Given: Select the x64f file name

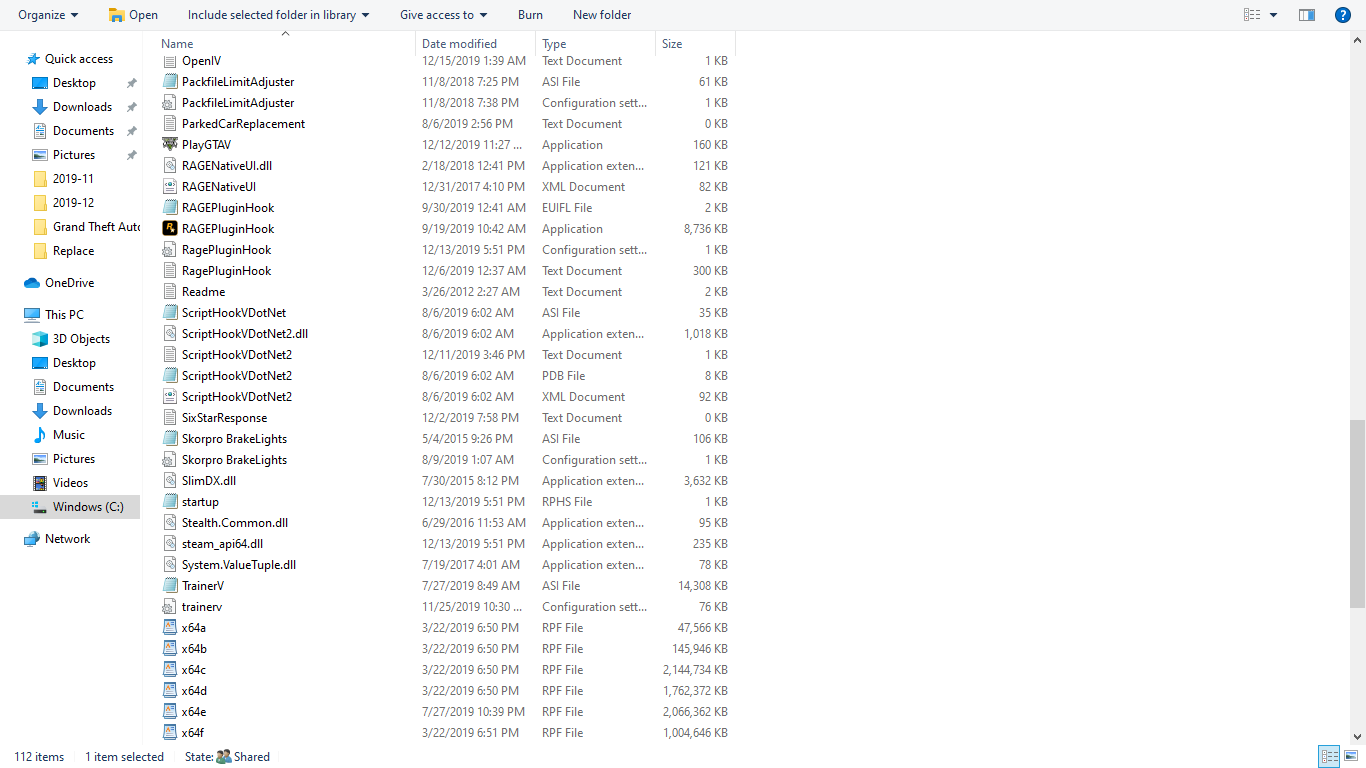Looking at the screenshot, I should (x=193, y=733).
